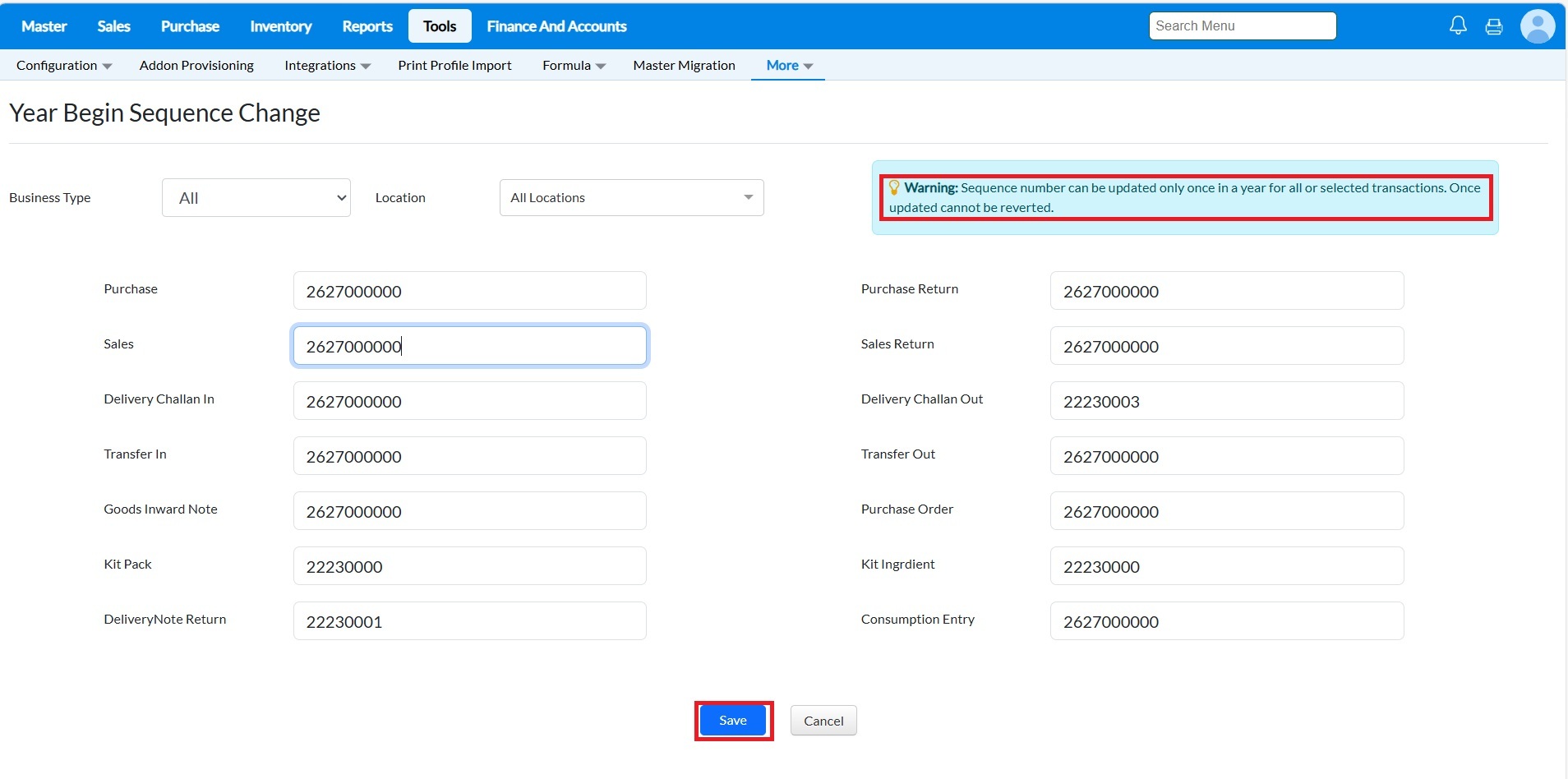Viewport: 1568px width, 779px height.
Task: Open the All Locations dropdown
Action: (x=631, y=198)
